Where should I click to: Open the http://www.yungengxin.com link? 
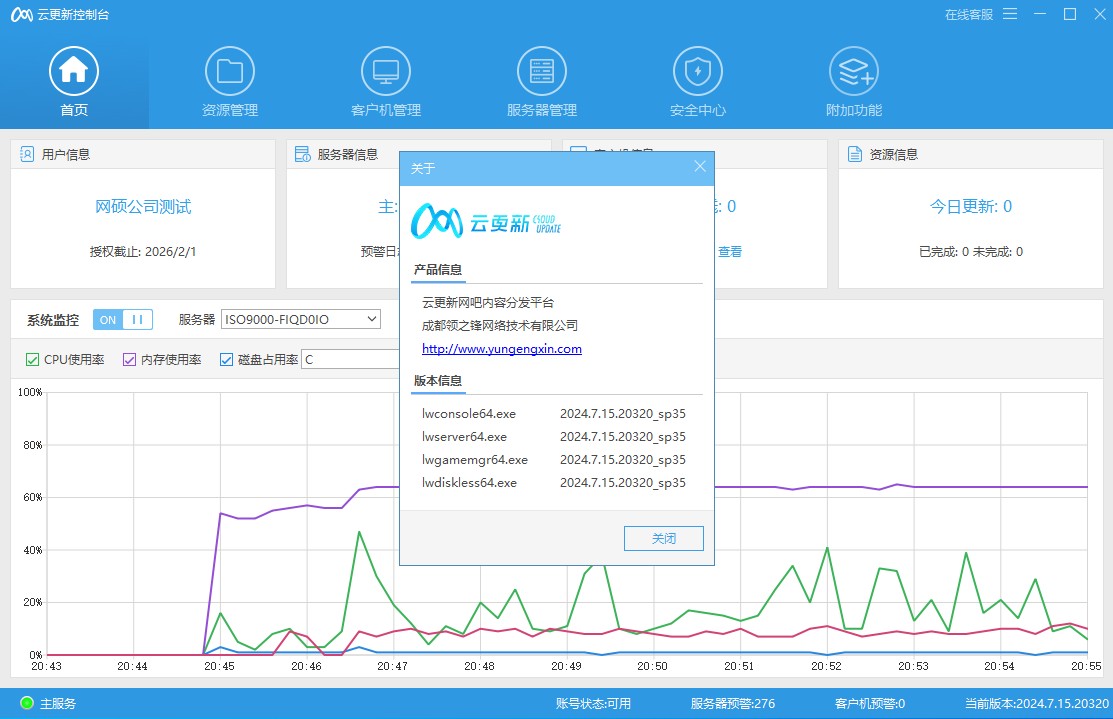point(502,348)
